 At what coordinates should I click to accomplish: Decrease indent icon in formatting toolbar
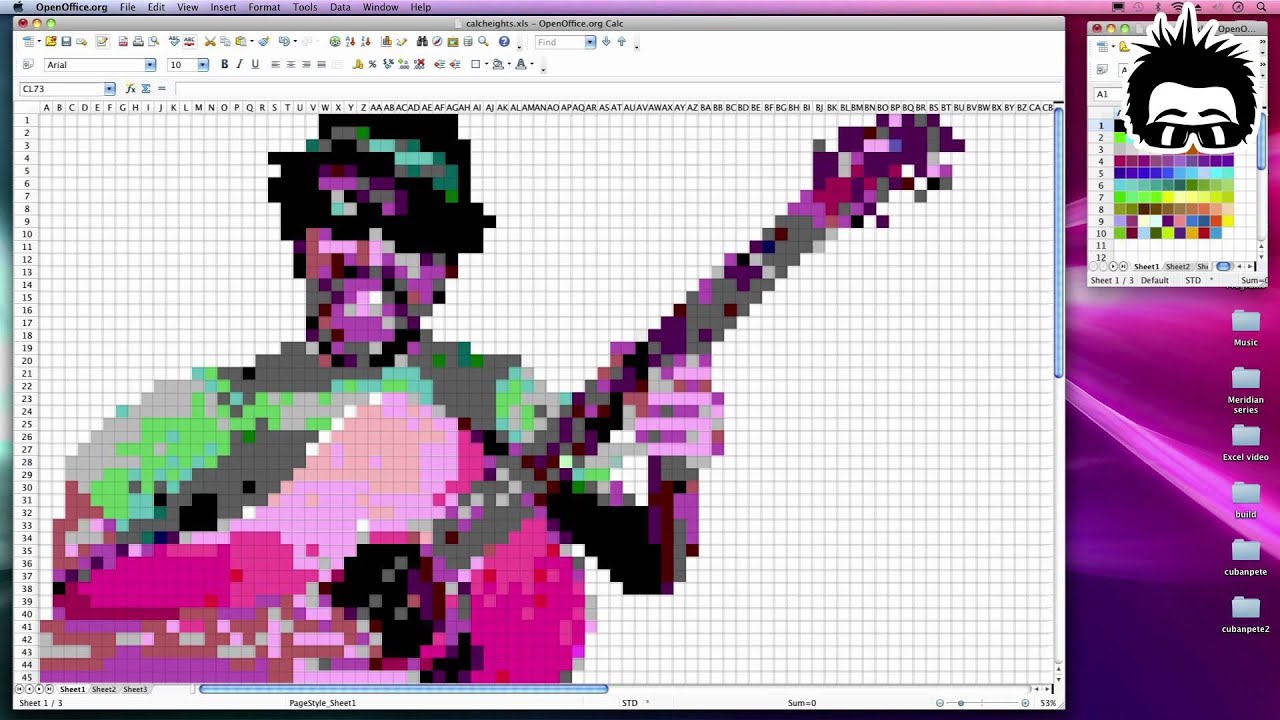click(439, 64)
